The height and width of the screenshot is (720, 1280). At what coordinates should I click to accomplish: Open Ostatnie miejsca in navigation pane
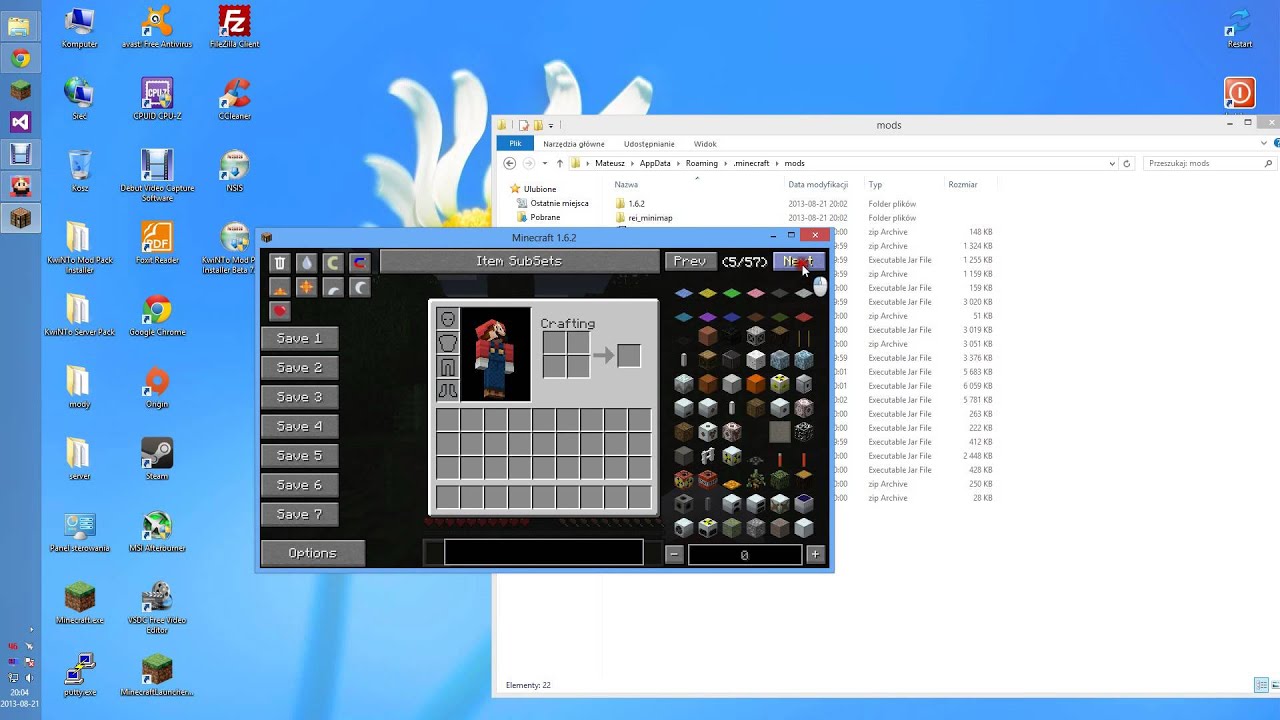coord(552,203)
